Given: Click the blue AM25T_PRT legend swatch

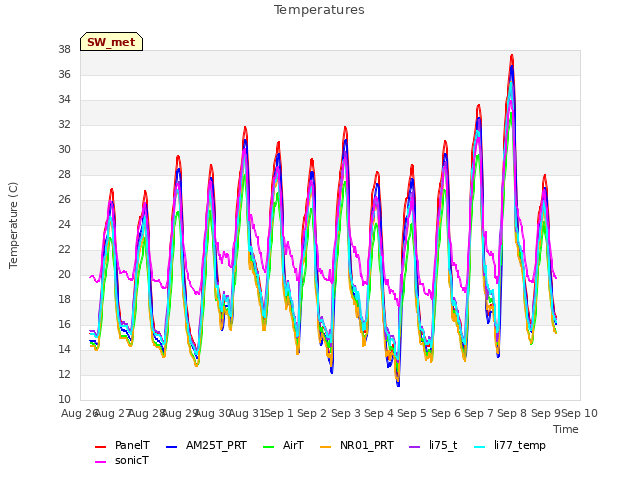Looking at the screenshot, I should (x=172, y=447).
